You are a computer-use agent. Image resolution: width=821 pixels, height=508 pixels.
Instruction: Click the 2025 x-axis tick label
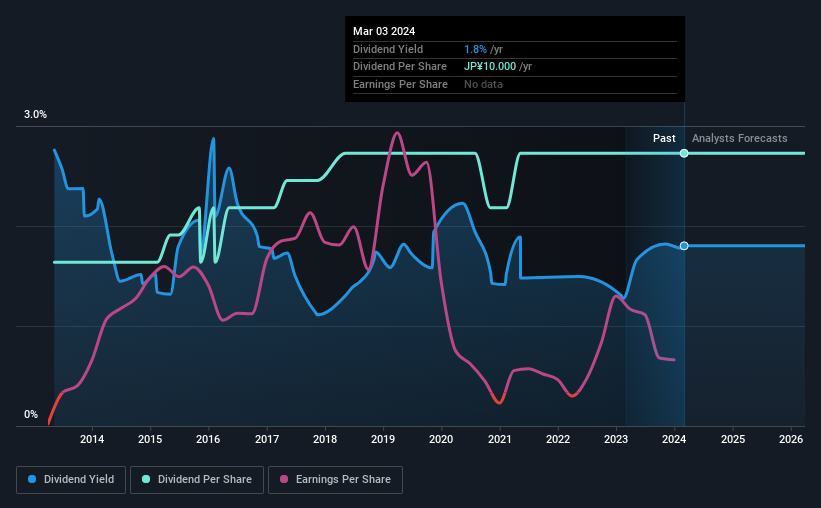pos(733,439)
